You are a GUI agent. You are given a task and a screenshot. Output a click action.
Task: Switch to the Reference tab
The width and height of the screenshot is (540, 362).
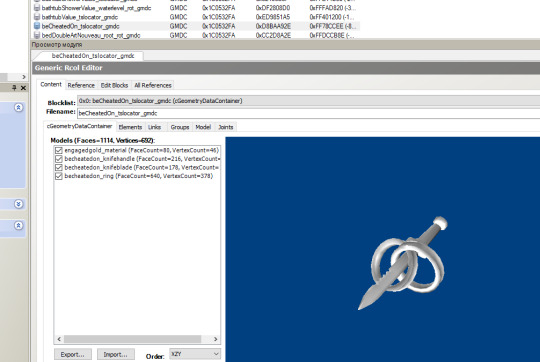81,85
